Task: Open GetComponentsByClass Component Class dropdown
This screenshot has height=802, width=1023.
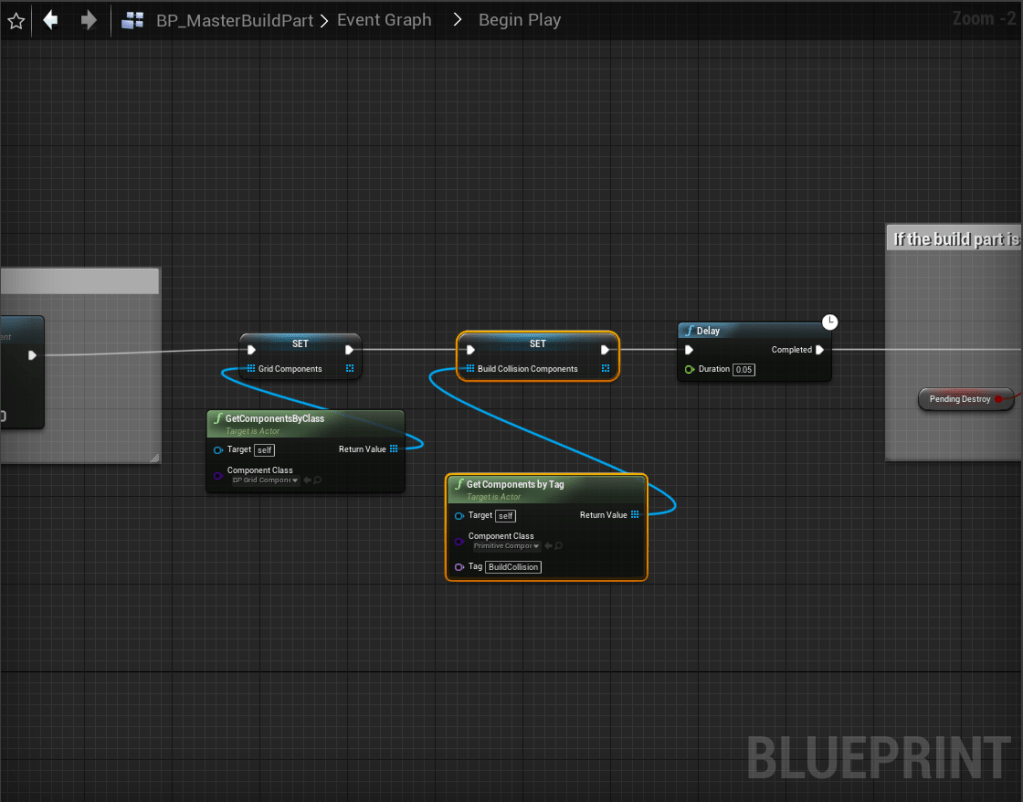Action: (x=266, y=480)
